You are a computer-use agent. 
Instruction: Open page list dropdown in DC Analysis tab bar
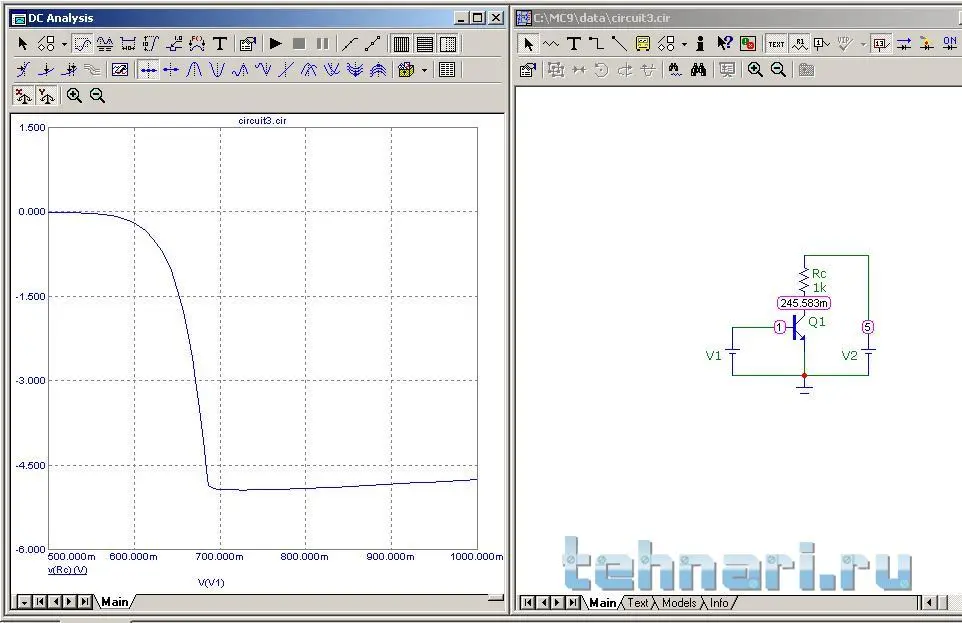[x=24, y=602]
